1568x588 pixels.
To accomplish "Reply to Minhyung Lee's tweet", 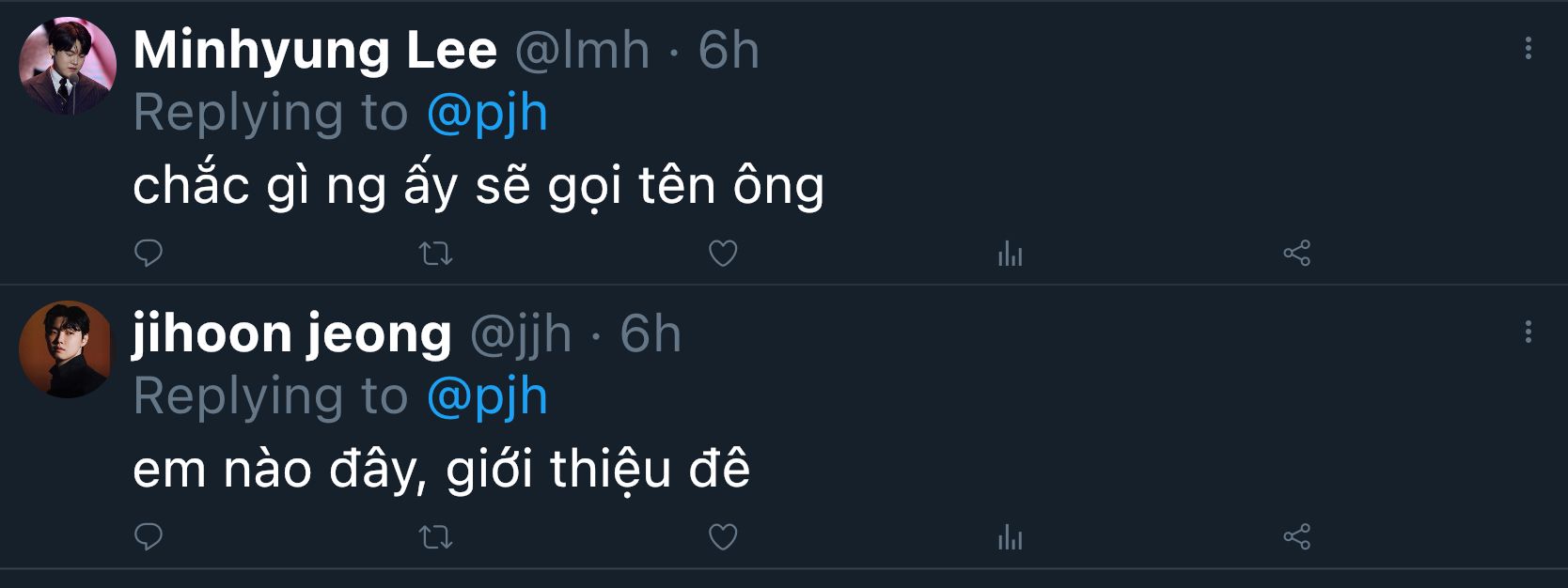I will tap(149, 254).
